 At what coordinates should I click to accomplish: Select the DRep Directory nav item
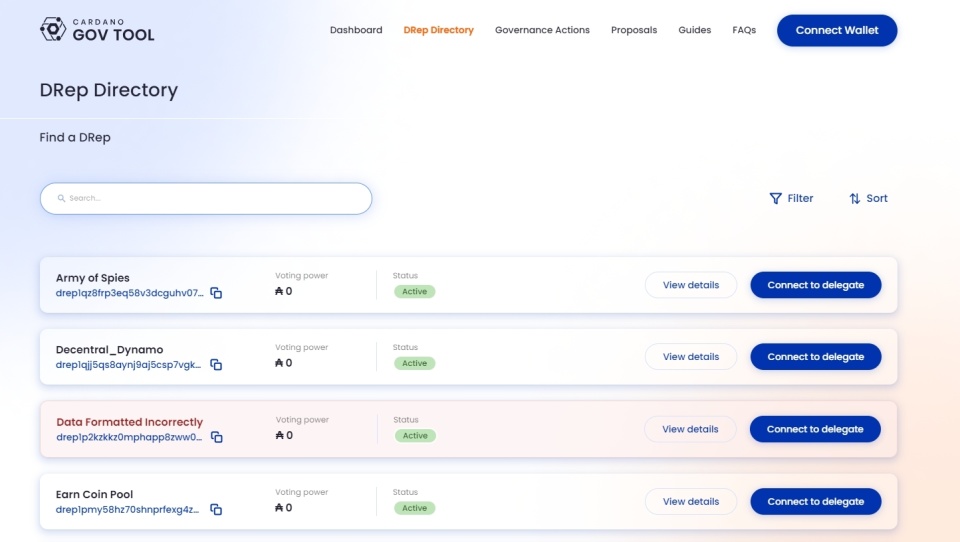pos(438,30)
